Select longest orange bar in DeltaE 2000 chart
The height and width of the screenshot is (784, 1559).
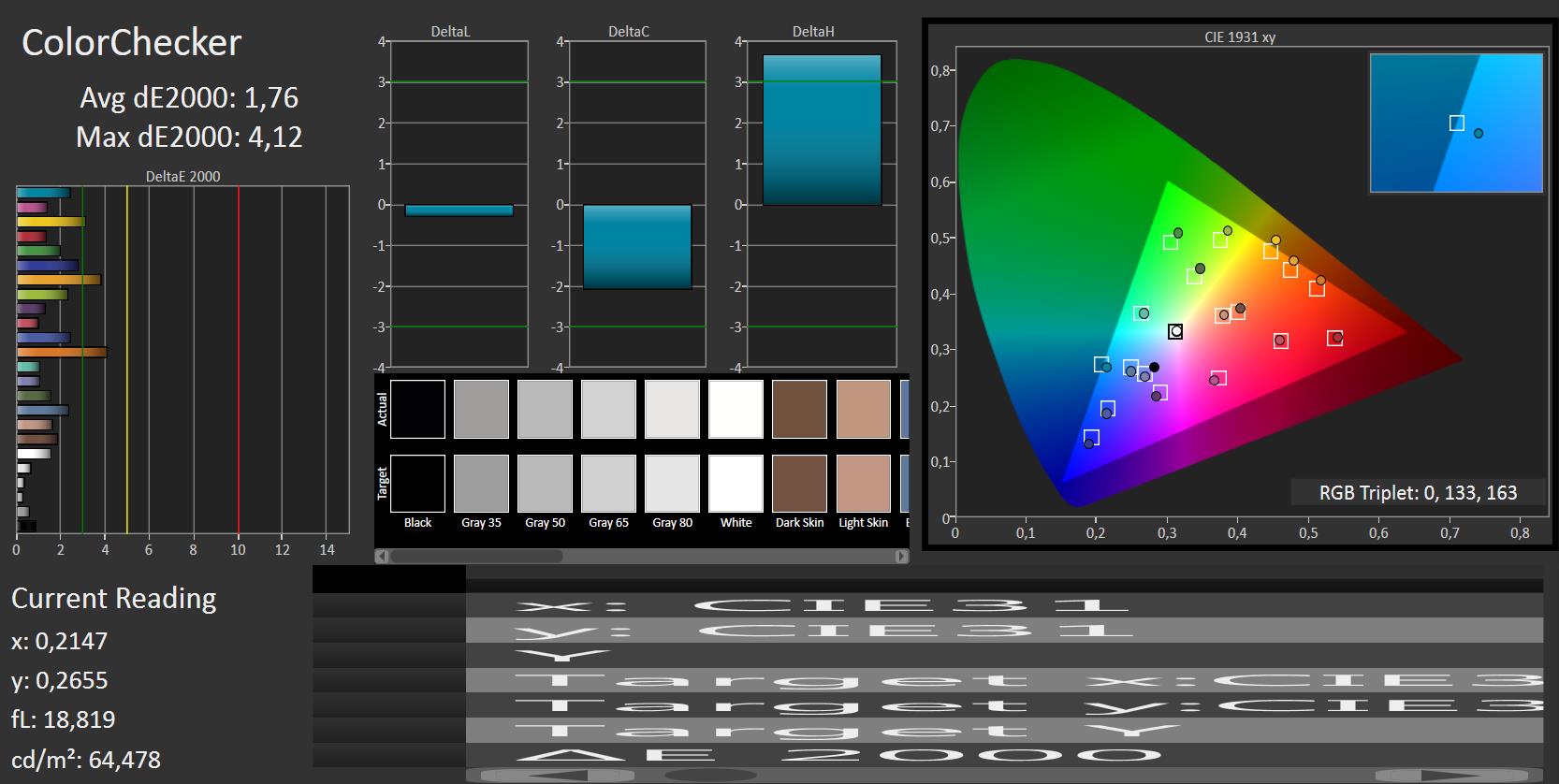tap(62, 352)
